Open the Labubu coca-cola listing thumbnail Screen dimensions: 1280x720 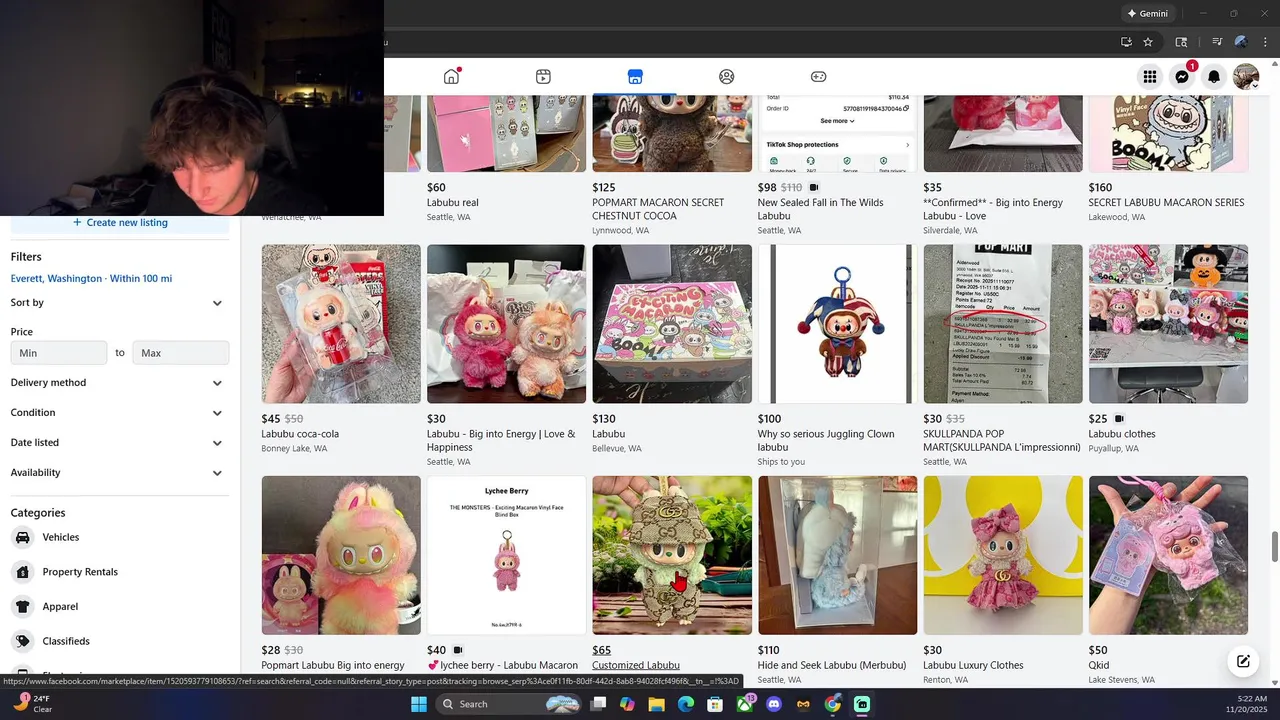[x=341, y=324]
